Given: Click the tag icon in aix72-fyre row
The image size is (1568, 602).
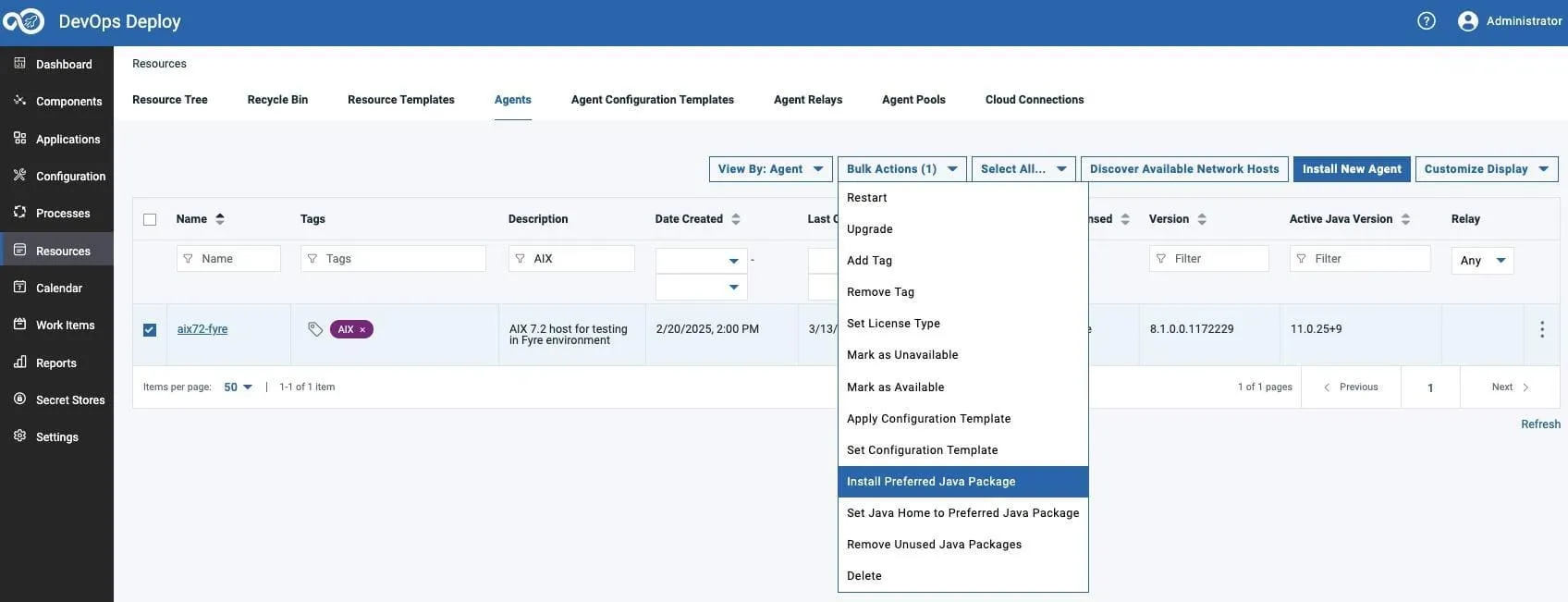Looking at the screenshot, I should click(315, 329).
